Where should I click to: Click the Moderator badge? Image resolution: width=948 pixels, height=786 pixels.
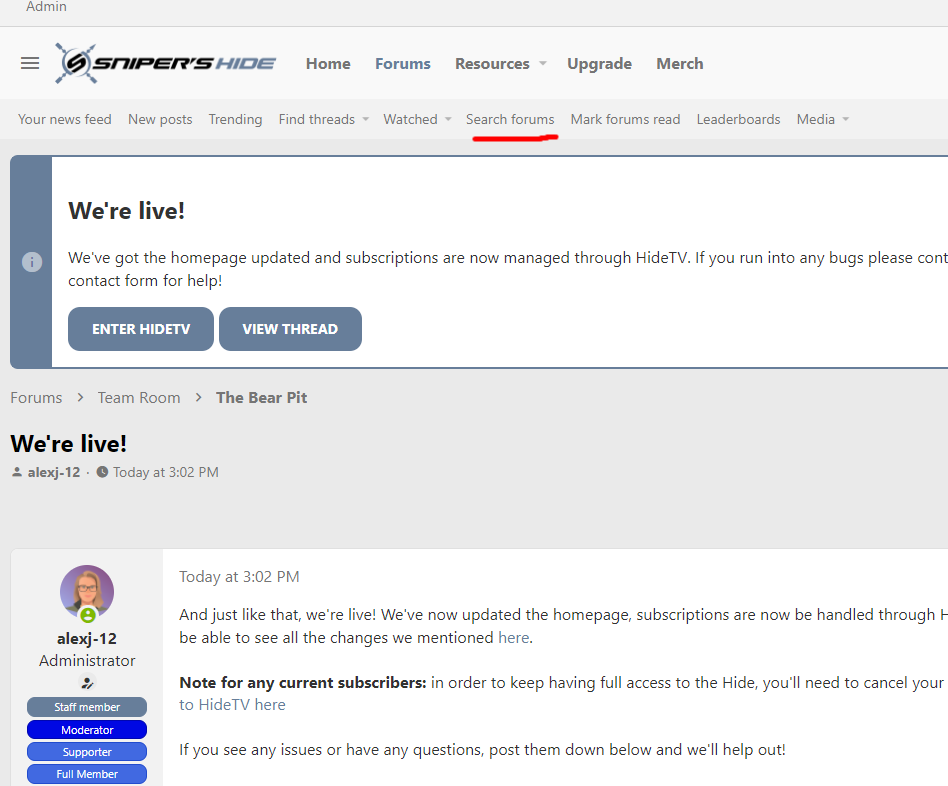click(87, 730)
